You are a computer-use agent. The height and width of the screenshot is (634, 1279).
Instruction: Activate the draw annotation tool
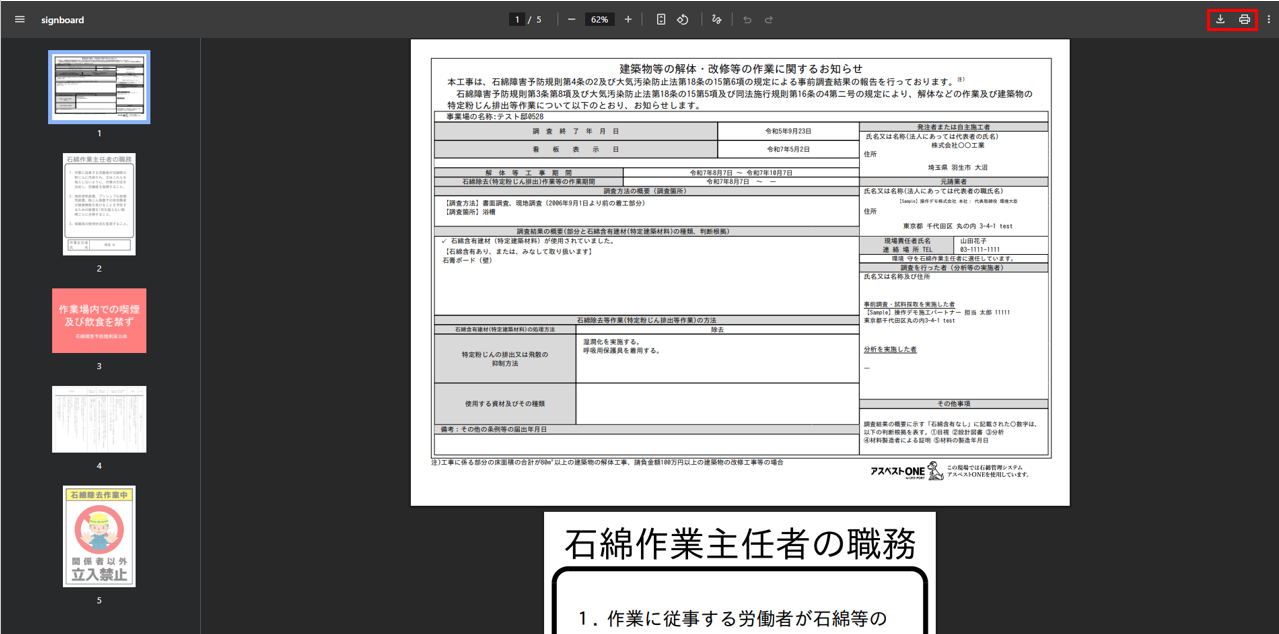(716, 19)
